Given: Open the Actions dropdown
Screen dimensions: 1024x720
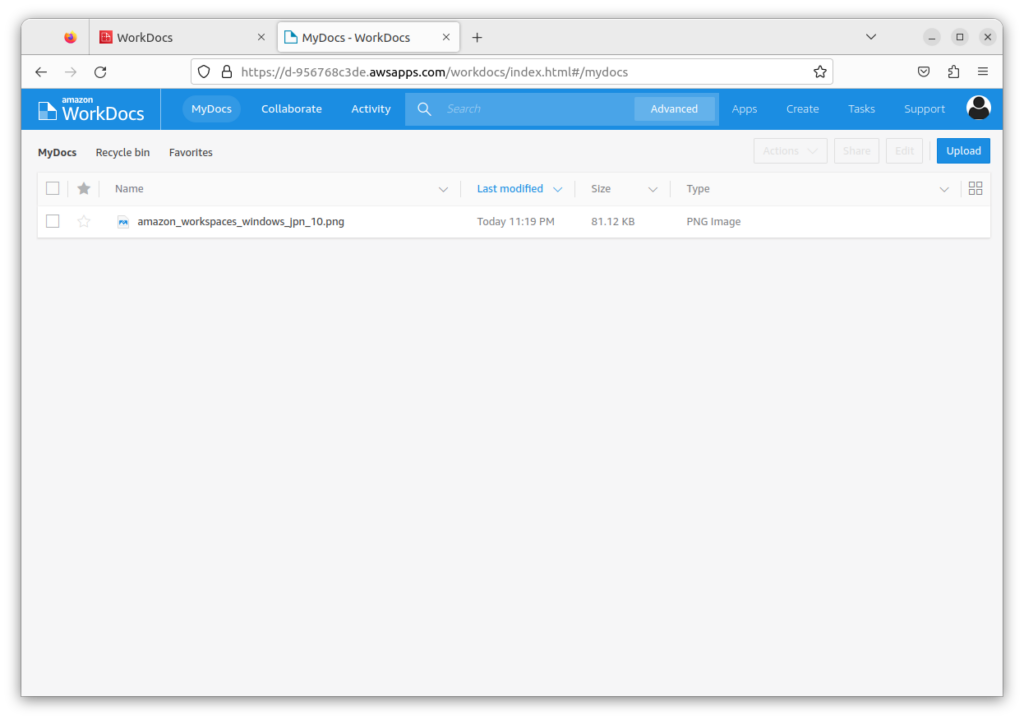Looking at the screenshot, I should pos(789,150).
